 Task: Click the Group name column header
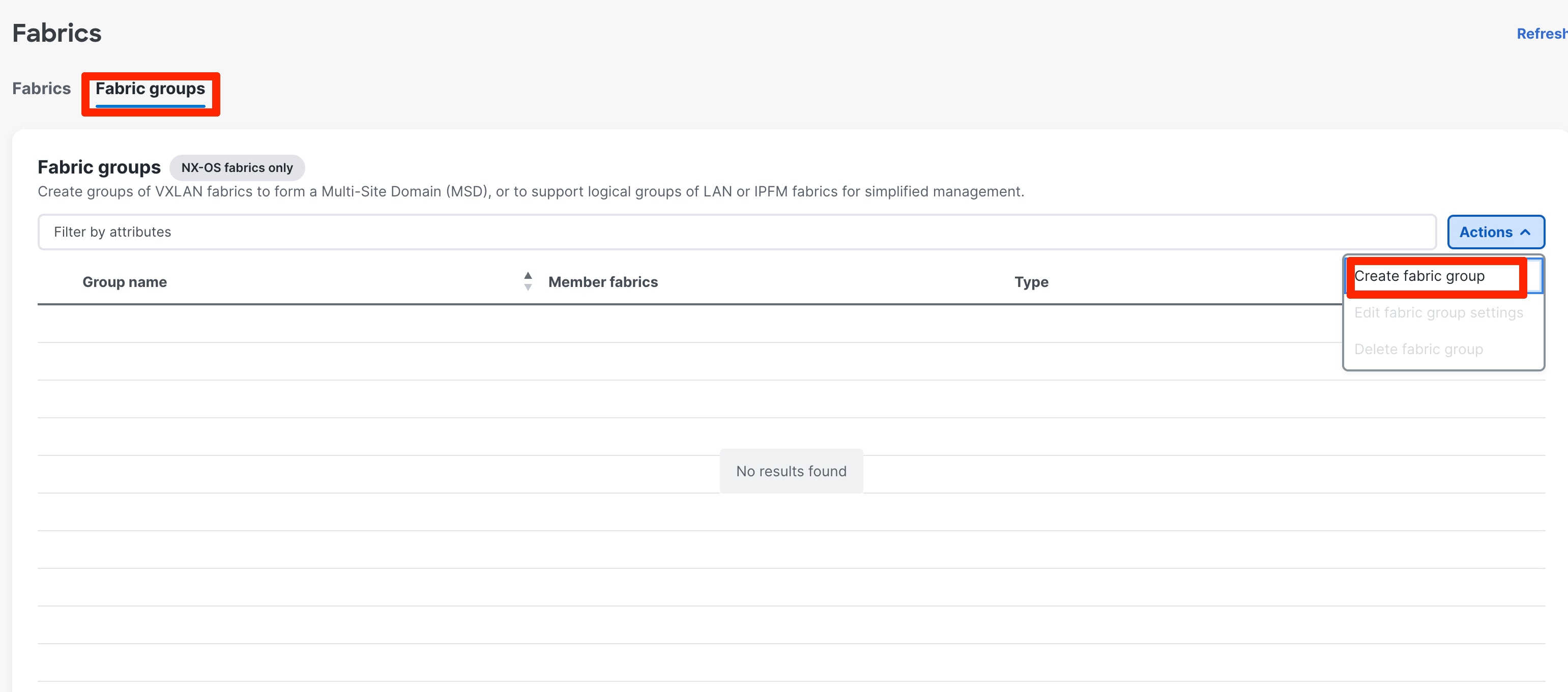125,282
